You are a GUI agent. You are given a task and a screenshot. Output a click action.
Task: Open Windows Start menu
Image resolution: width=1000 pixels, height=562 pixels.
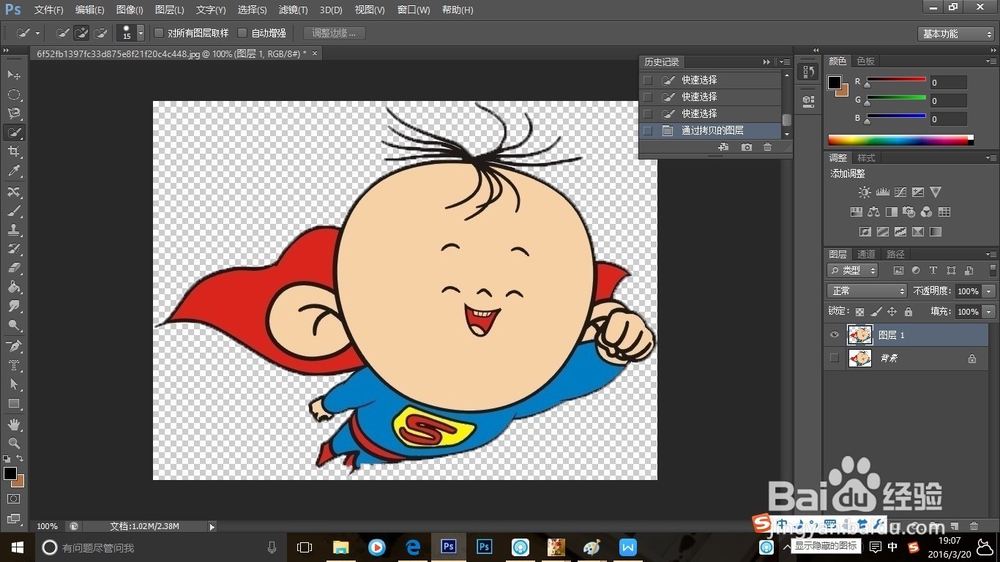click(x=17, y=547)
